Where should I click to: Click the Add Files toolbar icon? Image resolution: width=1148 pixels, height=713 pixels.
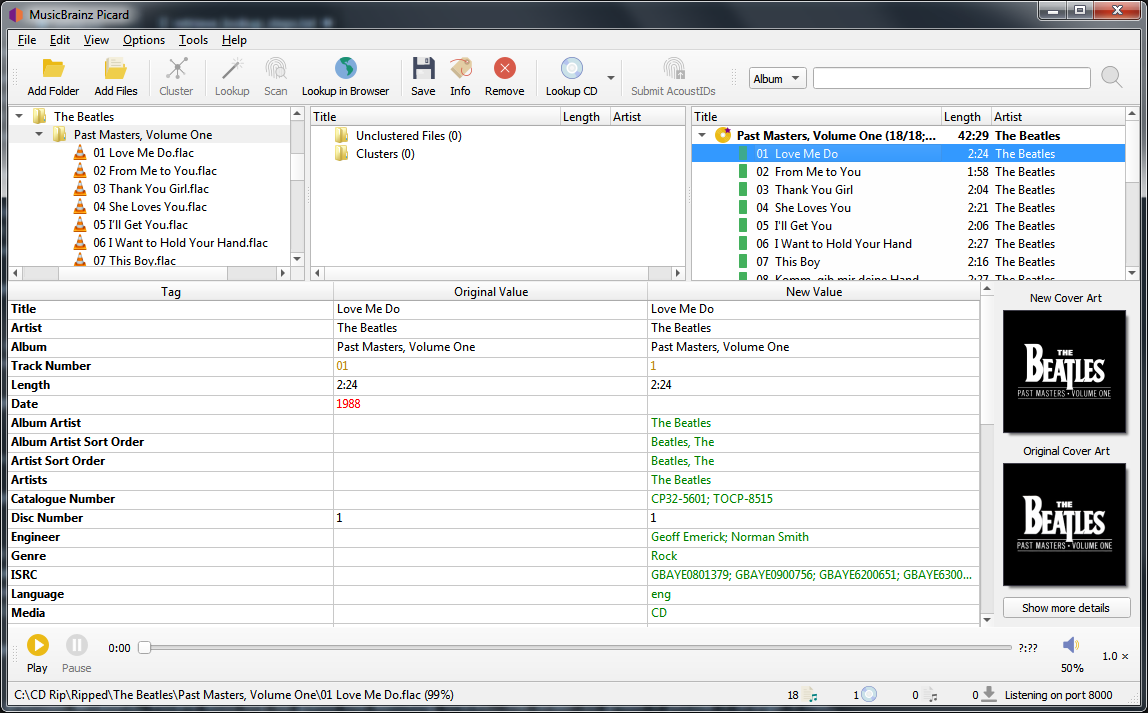(116, 69)
